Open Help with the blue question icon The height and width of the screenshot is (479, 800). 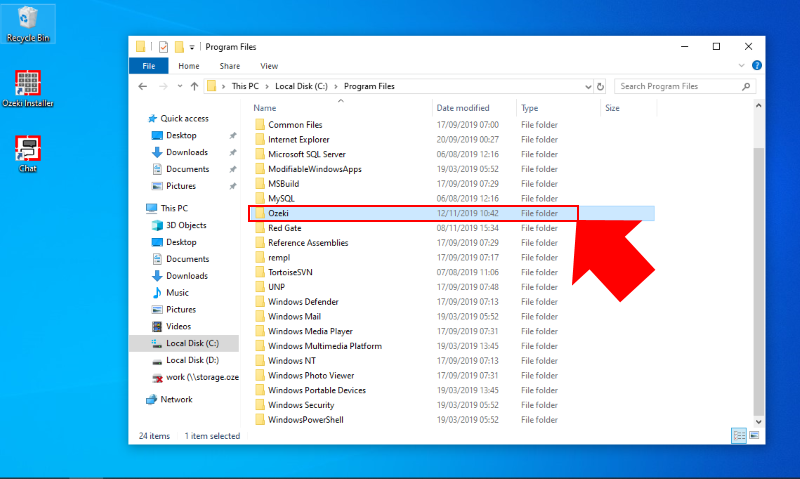757,65
